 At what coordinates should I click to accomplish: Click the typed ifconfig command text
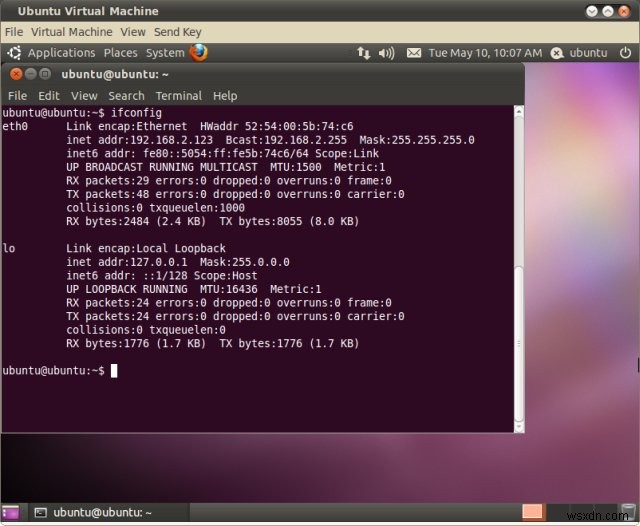pyautogui.click(x=136, y=113)
